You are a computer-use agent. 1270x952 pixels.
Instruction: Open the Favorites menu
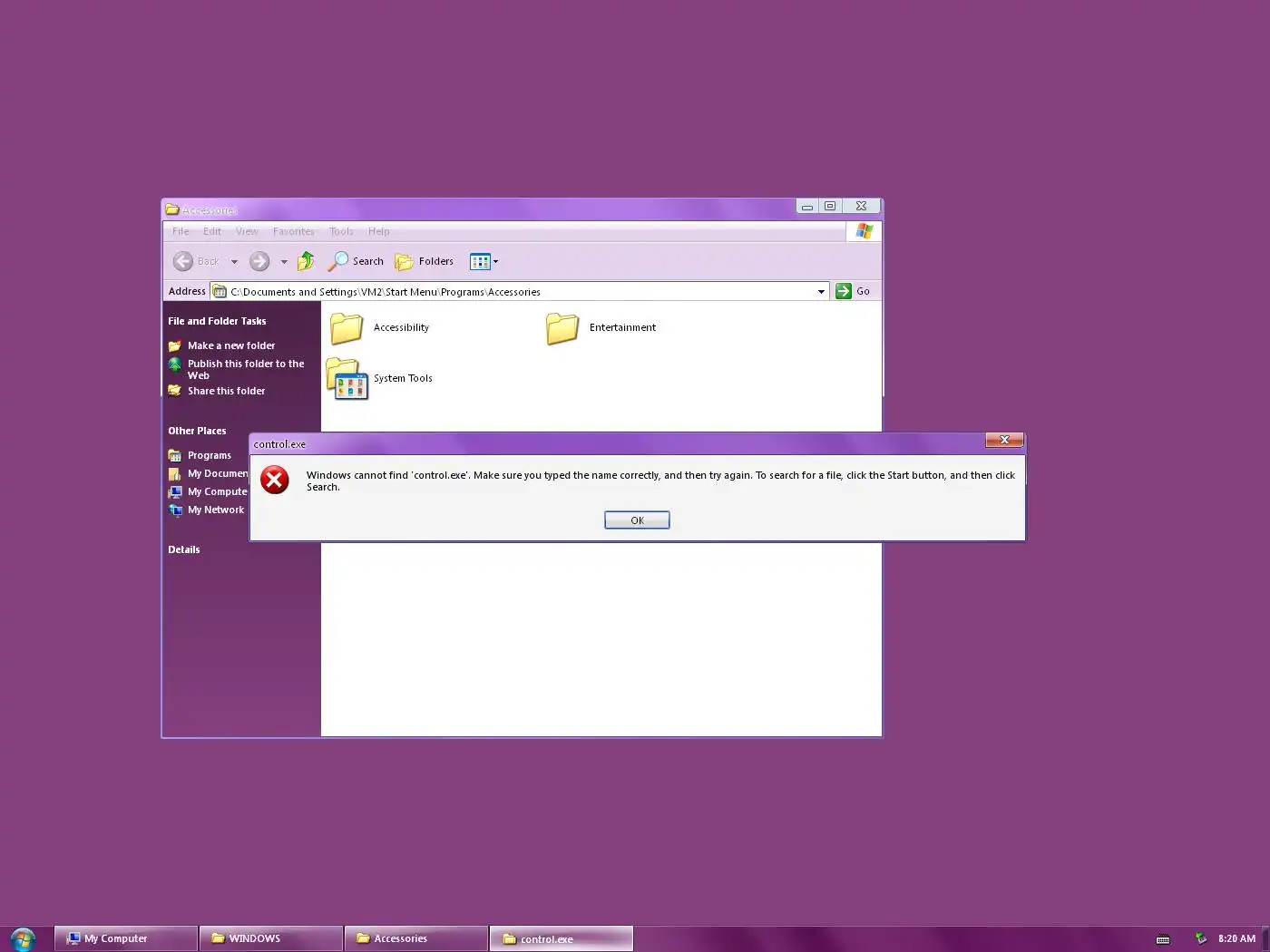click(293, 231)
